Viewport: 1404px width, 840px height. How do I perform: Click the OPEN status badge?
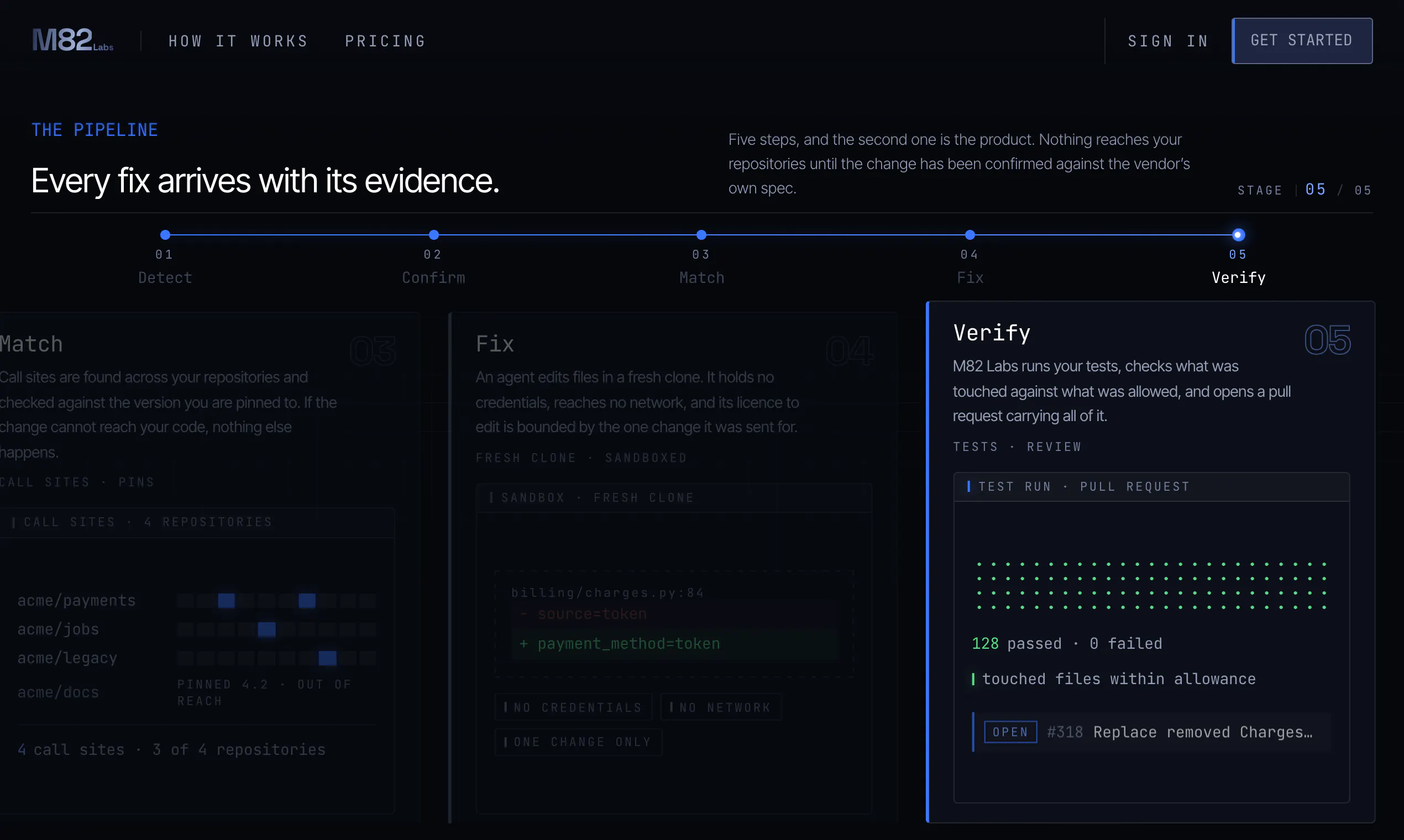(1010, 732)
